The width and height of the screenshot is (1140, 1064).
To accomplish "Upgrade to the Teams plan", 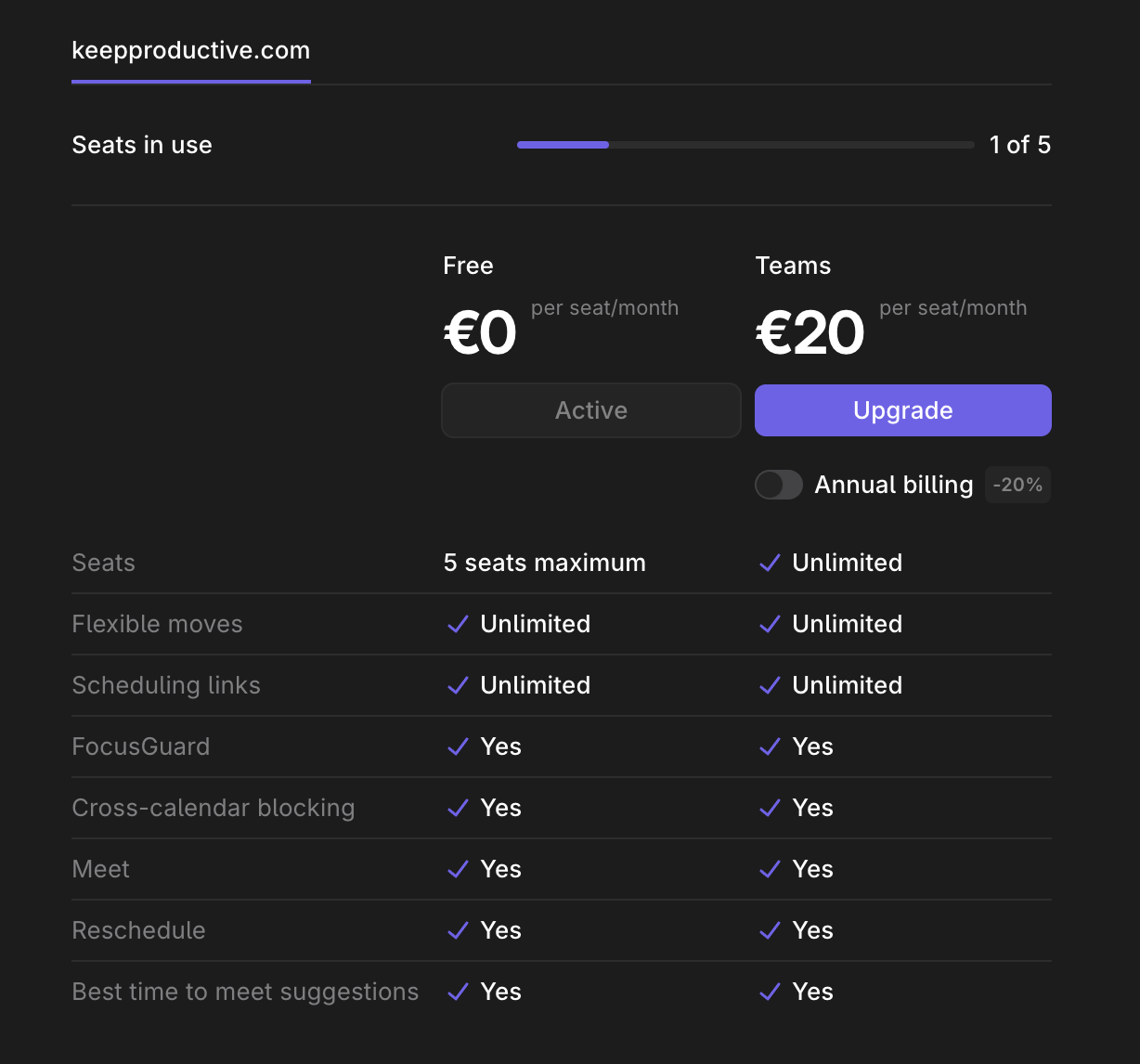I will click(x=902, y=410).
